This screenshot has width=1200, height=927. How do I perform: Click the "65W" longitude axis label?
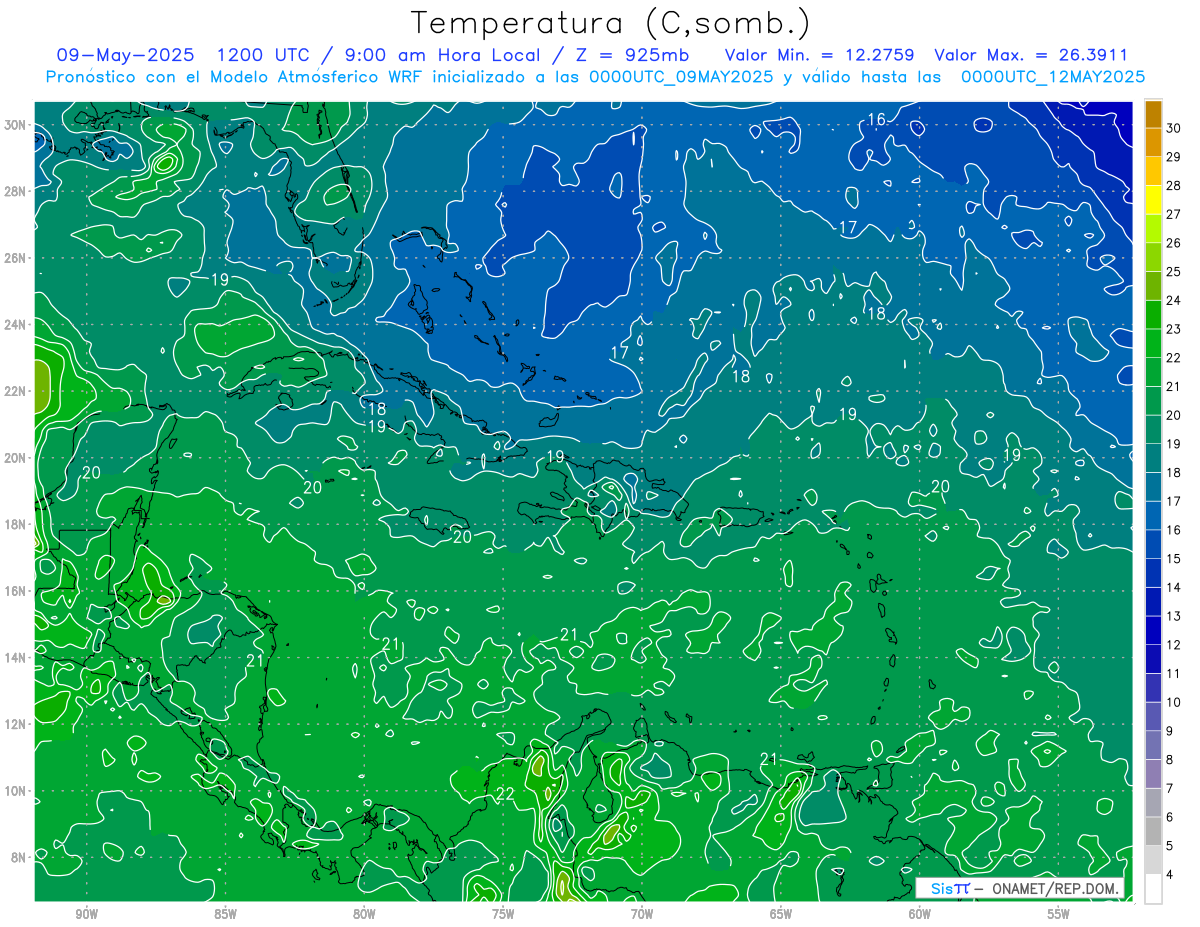click(781, 914)
